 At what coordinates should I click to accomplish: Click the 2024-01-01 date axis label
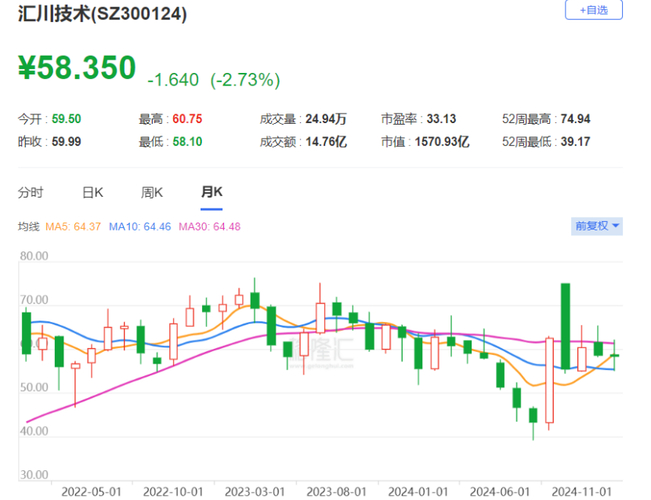tap(418, 492)
